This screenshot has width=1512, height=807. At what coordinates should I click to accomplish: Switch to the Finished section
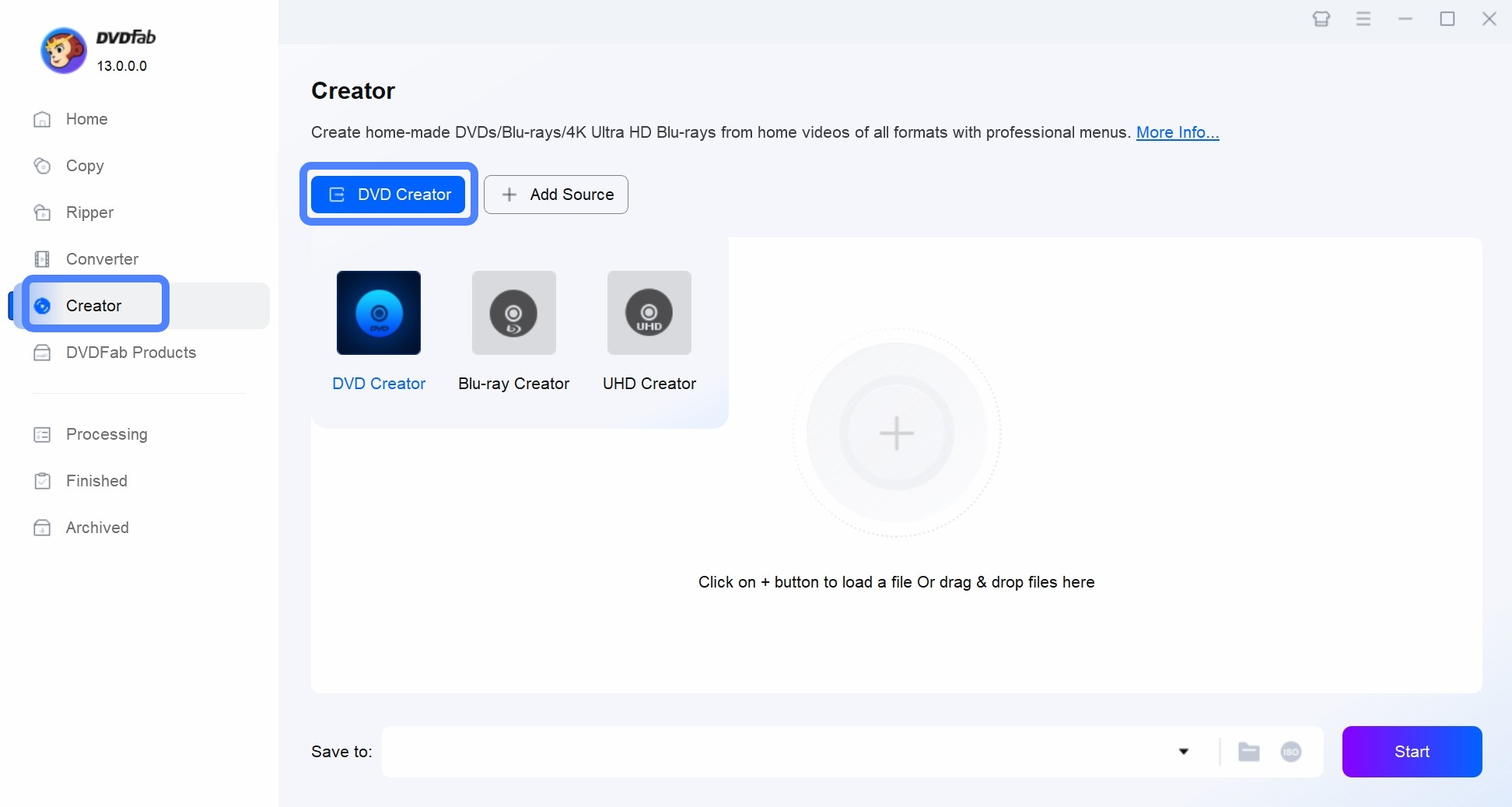point(96,481)
